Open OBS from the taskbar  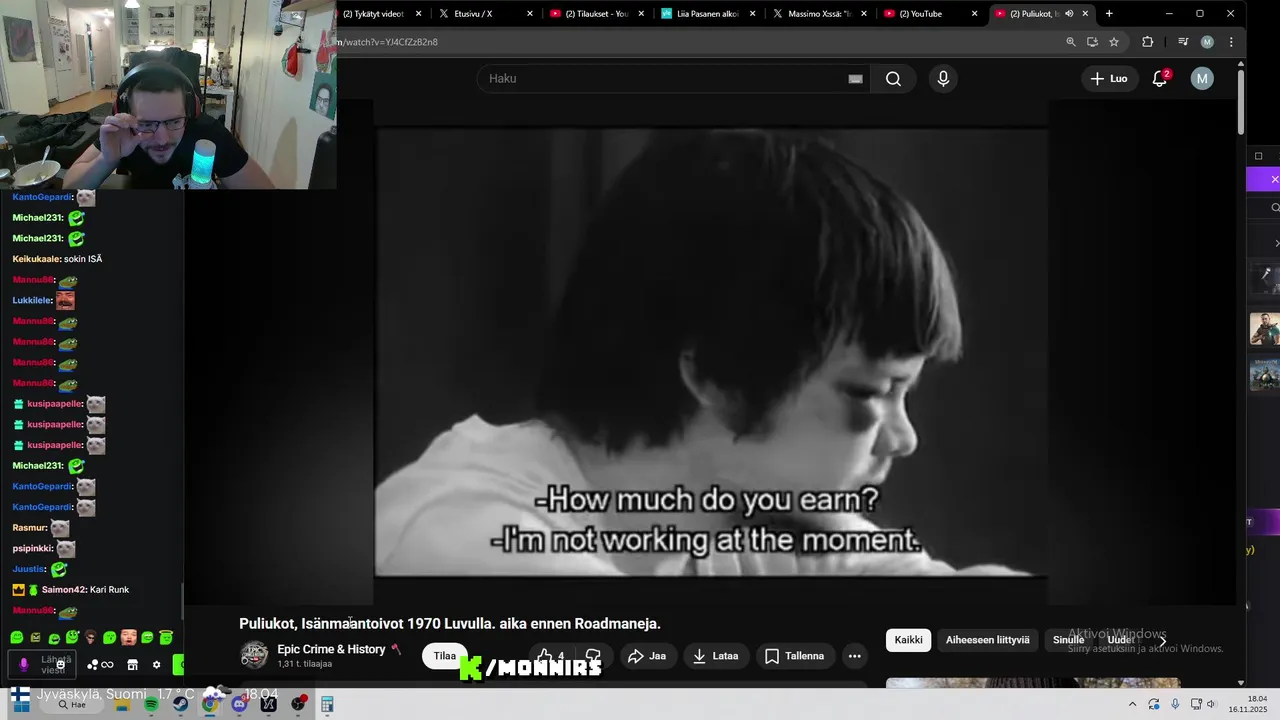click(298, 704)
